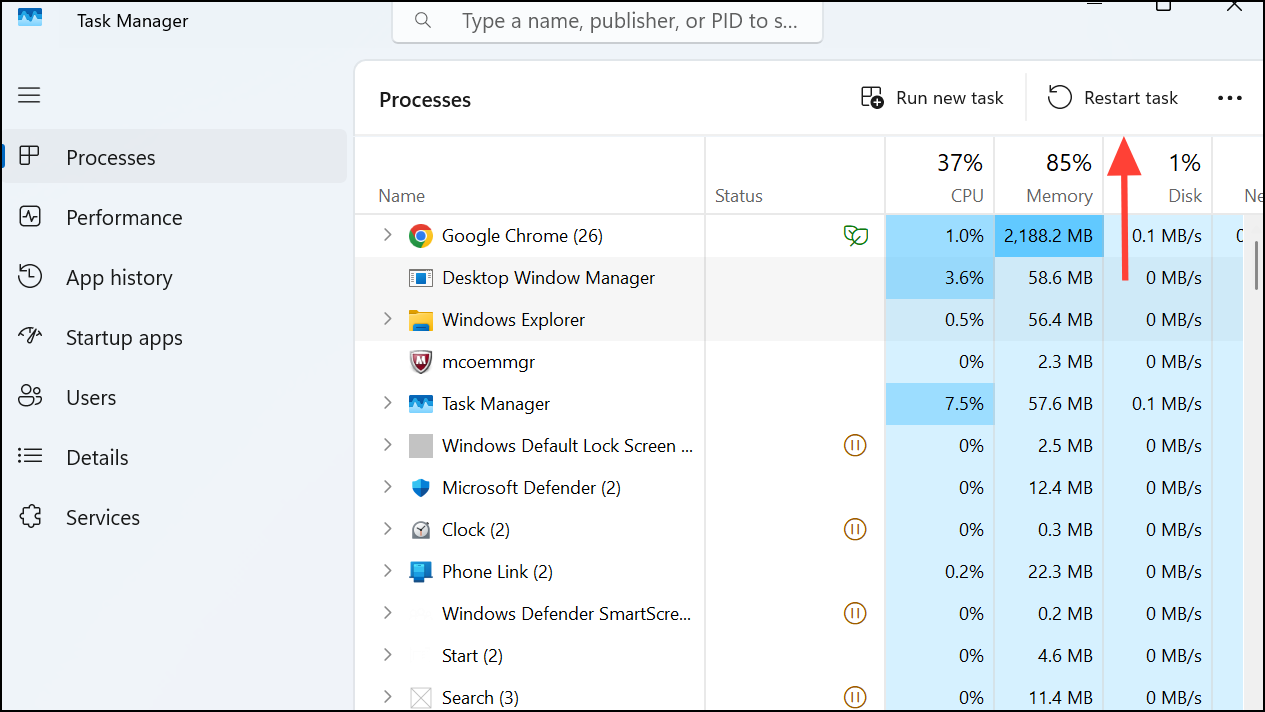Expand the Google Chrome process group
1265x712 pixels.
(x=388, y=236)
